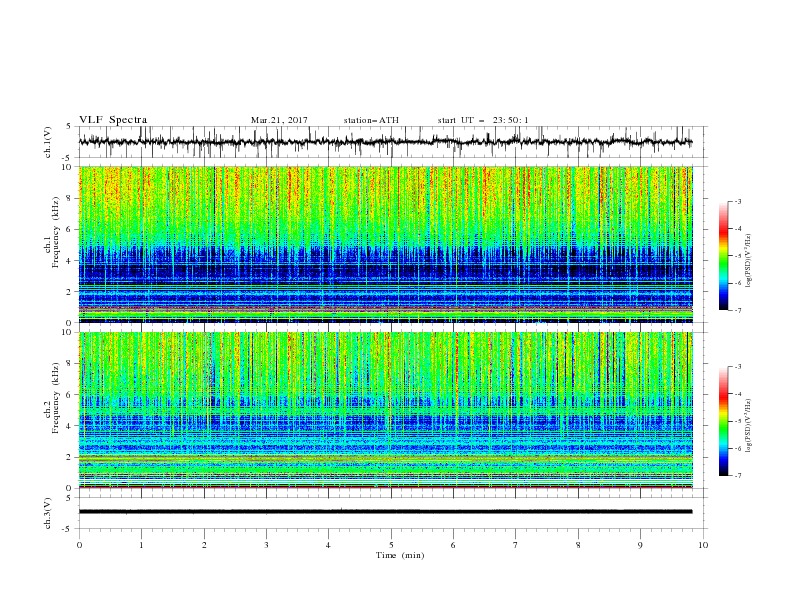
Task: Click time axis tick label "10"
Action: point(703,545)
